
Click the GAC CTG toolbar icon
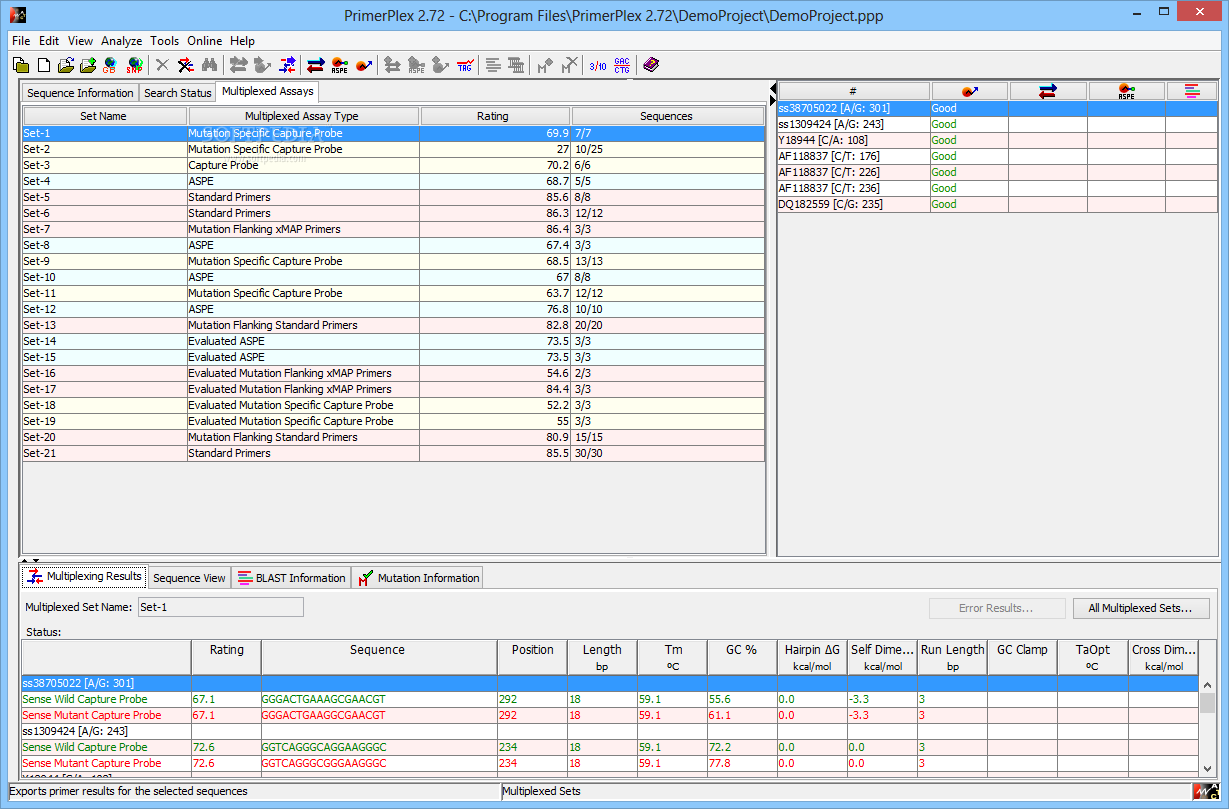click(x=622, y=65)
